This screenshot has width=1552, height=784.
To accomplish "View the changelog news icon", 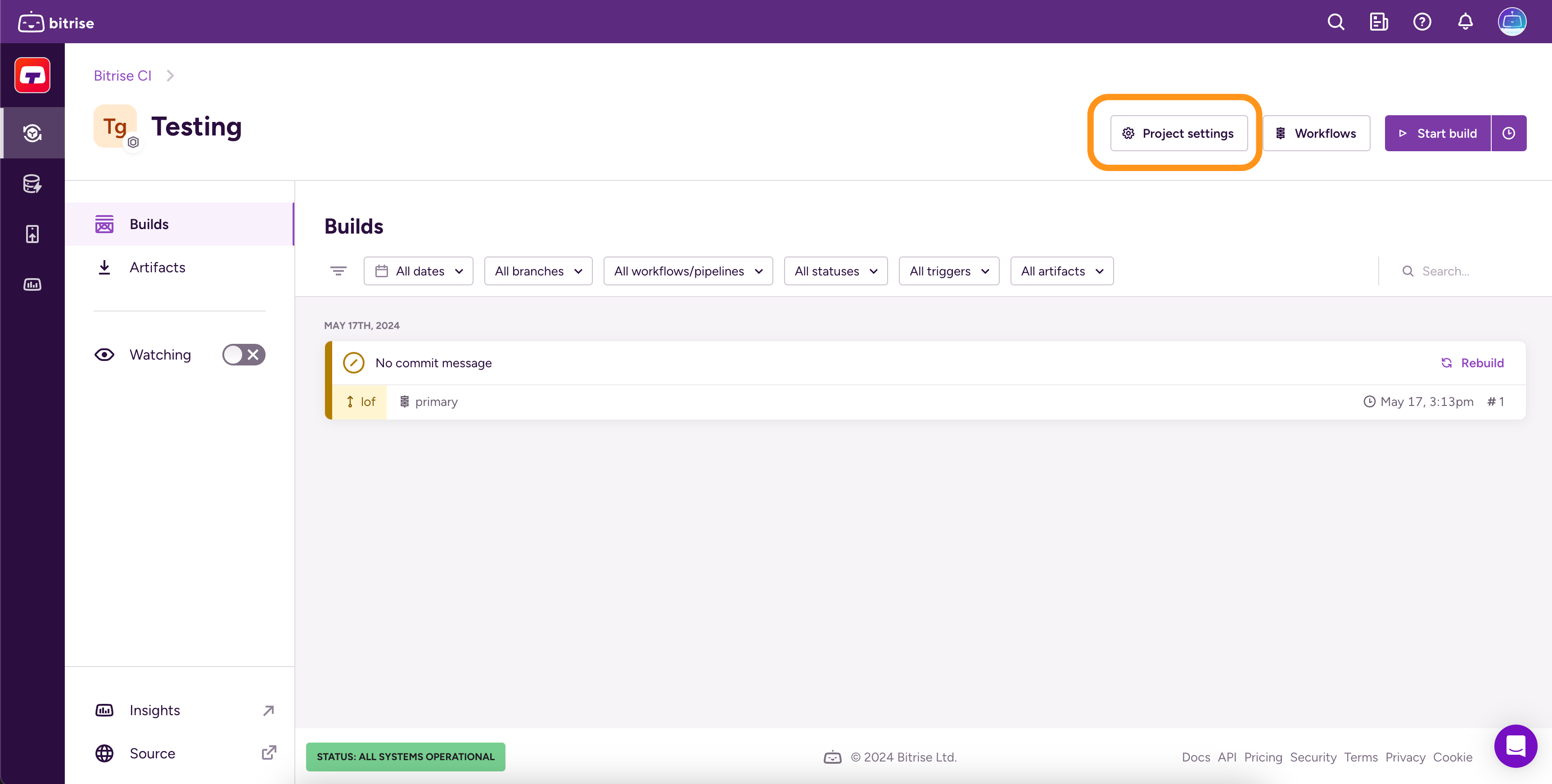I will [x=1379, y=22].
